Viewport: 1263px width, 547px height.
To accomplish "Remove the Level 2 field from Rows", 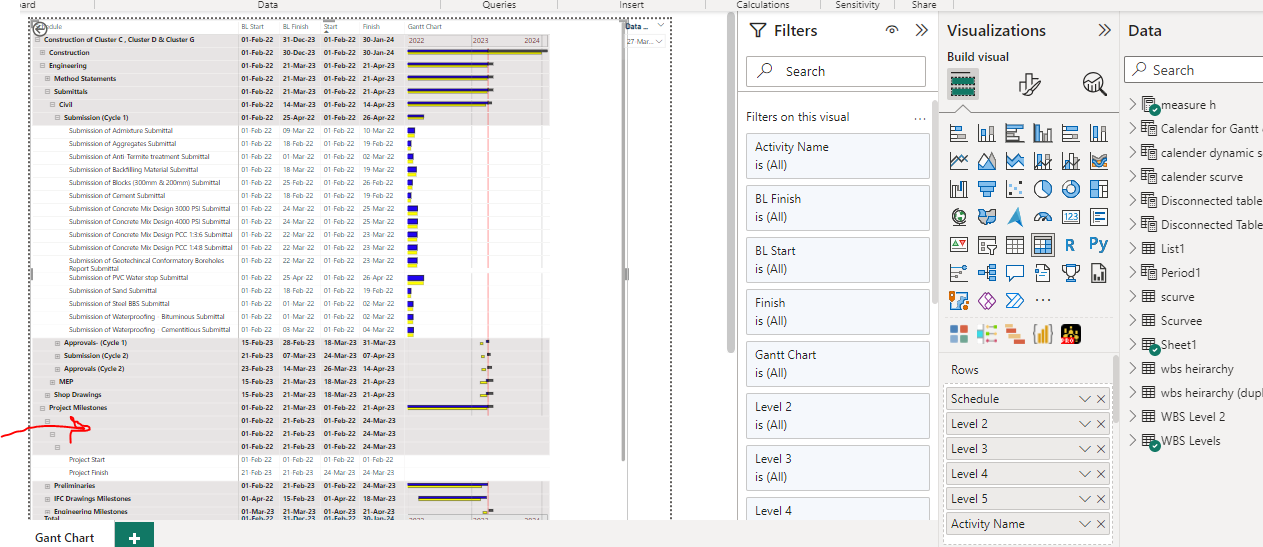I will [x=1101, y=424].
